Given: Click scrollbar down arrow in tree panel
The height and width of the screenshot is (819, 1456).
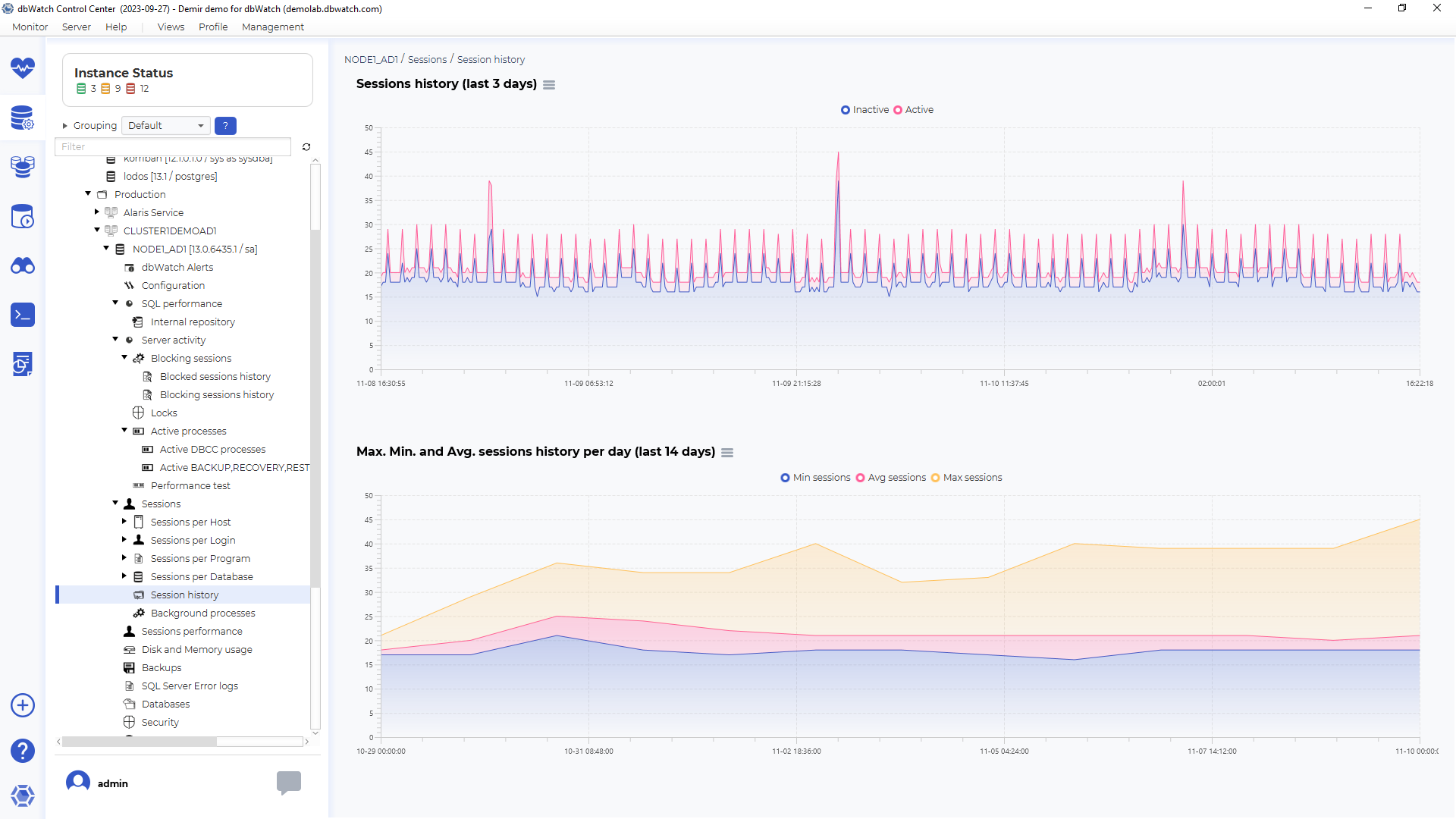Looking at the screenshot, I should tap(315, 733).
